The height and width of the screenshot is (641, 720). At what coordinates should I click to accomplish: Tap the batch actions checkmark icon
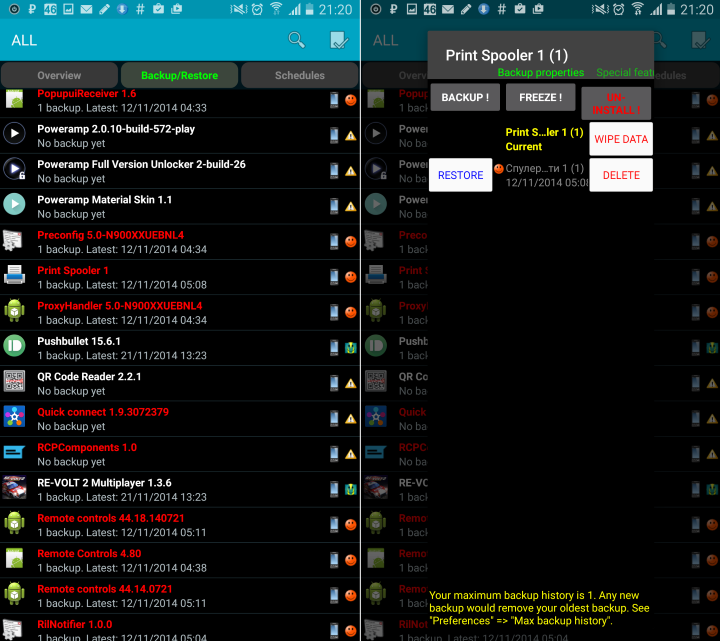(339, 40)
